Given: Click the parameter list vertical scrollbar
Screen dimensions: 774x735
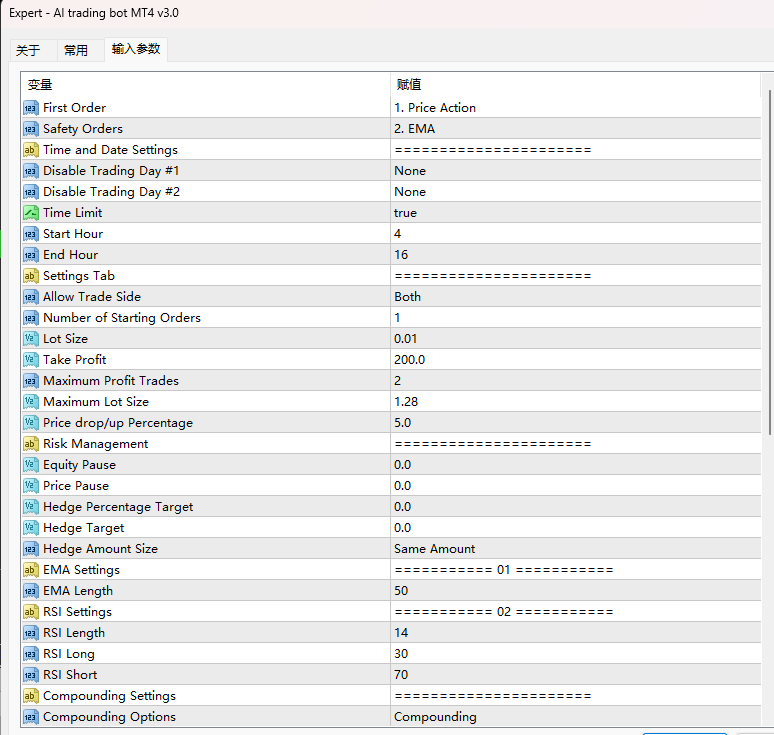Looking at the screenshot, I should pos(769,262).
